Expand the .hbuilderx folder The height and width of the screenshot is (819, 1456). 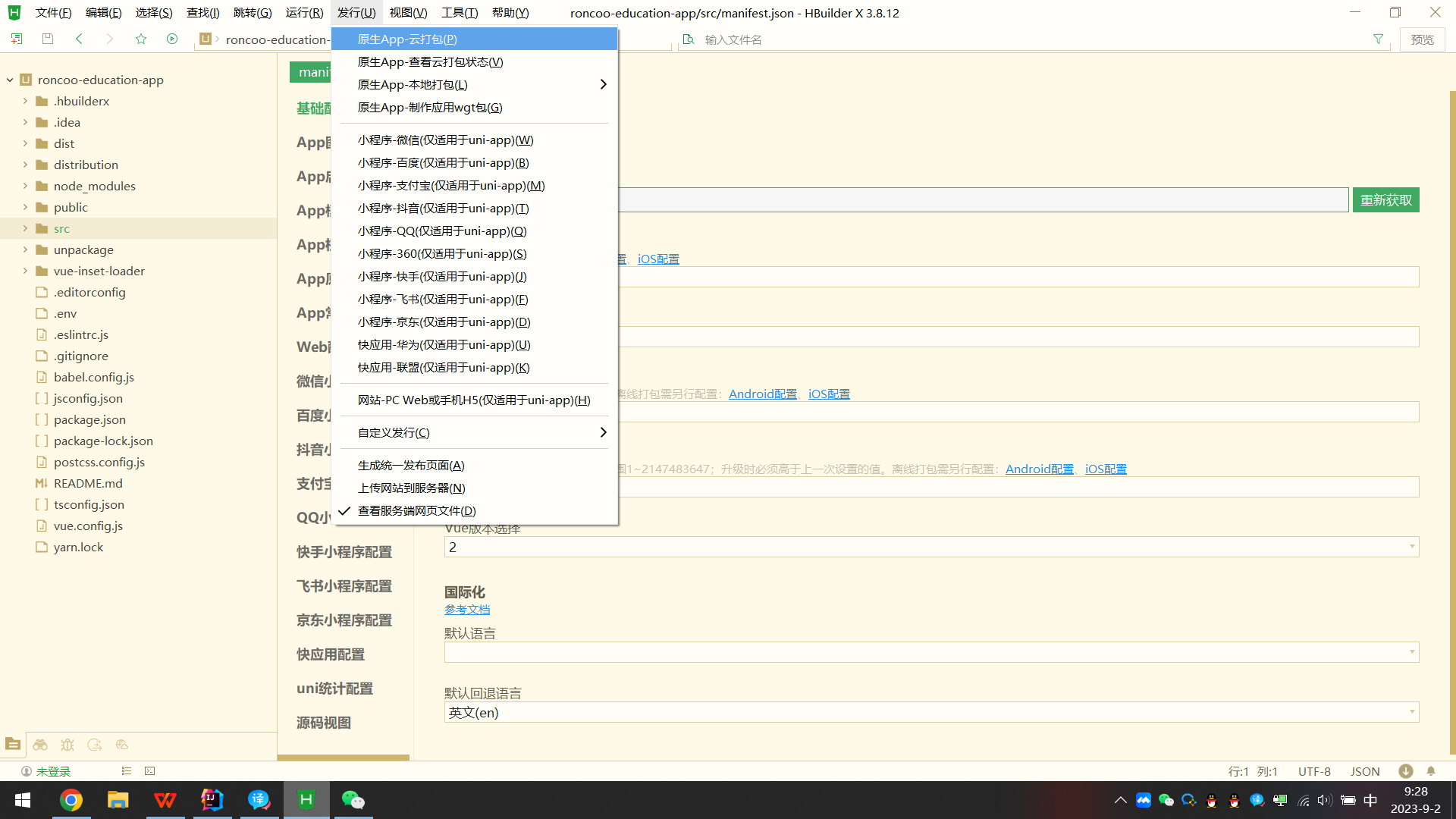point(25,101)
